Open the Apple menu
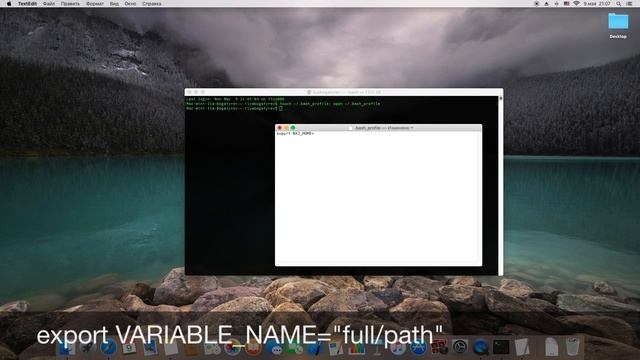The width and height of the screenshot is (640, 360). [x=9, y=4]
